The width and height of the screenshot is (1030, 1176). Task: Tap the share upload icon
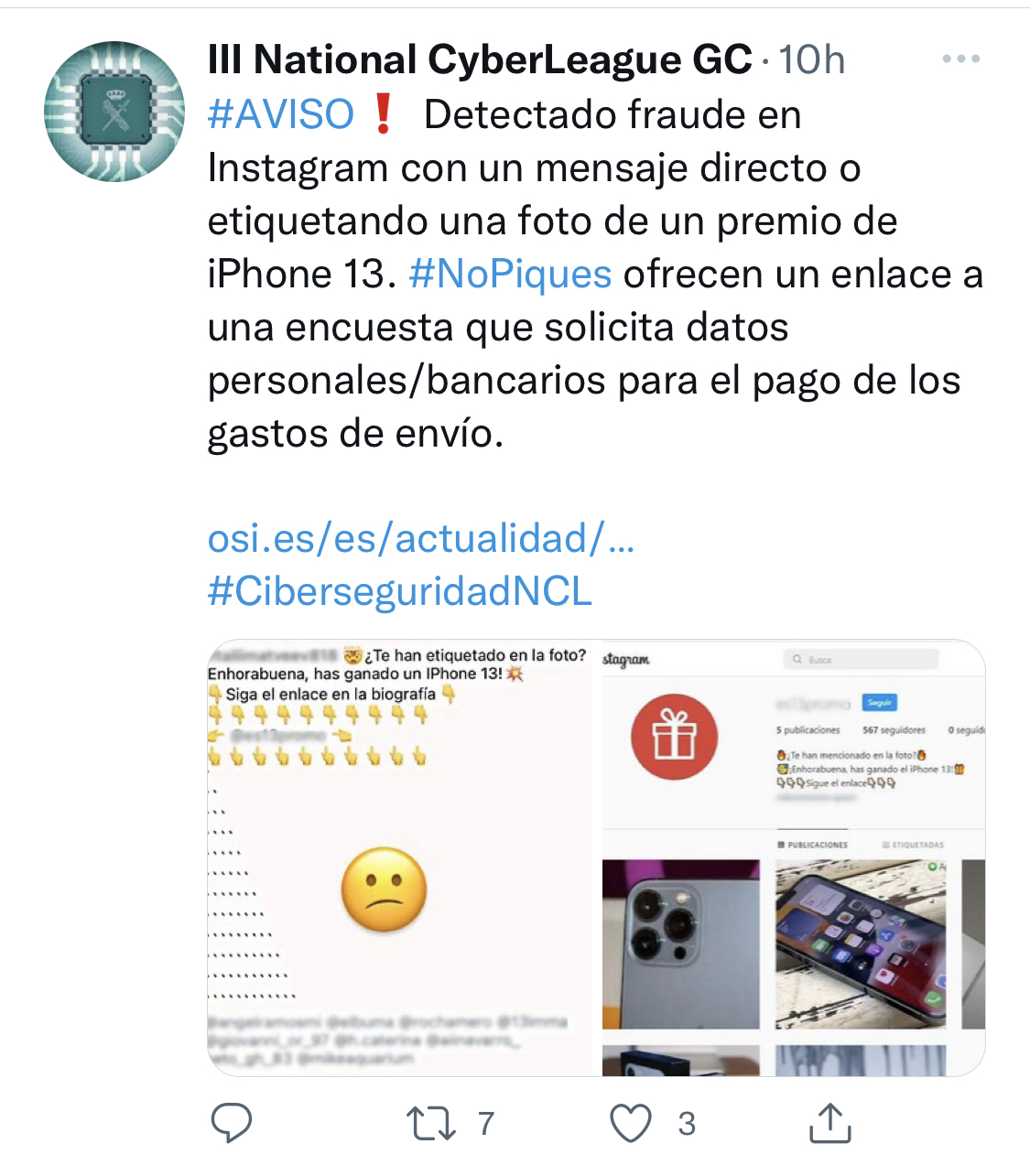830,1123
